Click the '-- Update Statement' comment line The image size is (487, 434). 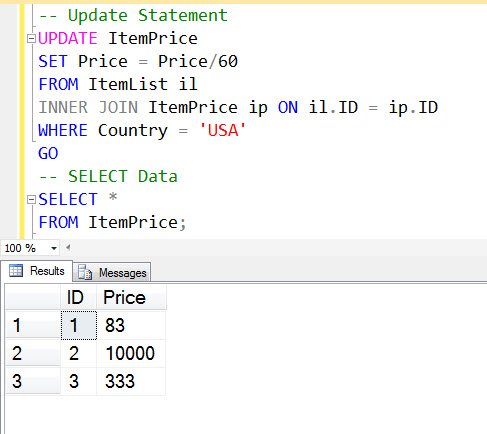click(x=133, y=15)
